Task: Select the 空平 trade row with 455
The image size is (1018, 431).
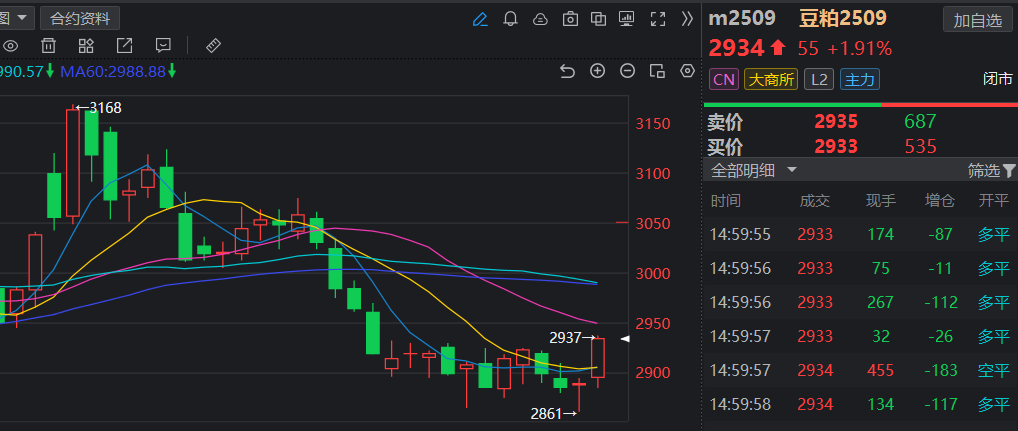Action: point(860,370)
